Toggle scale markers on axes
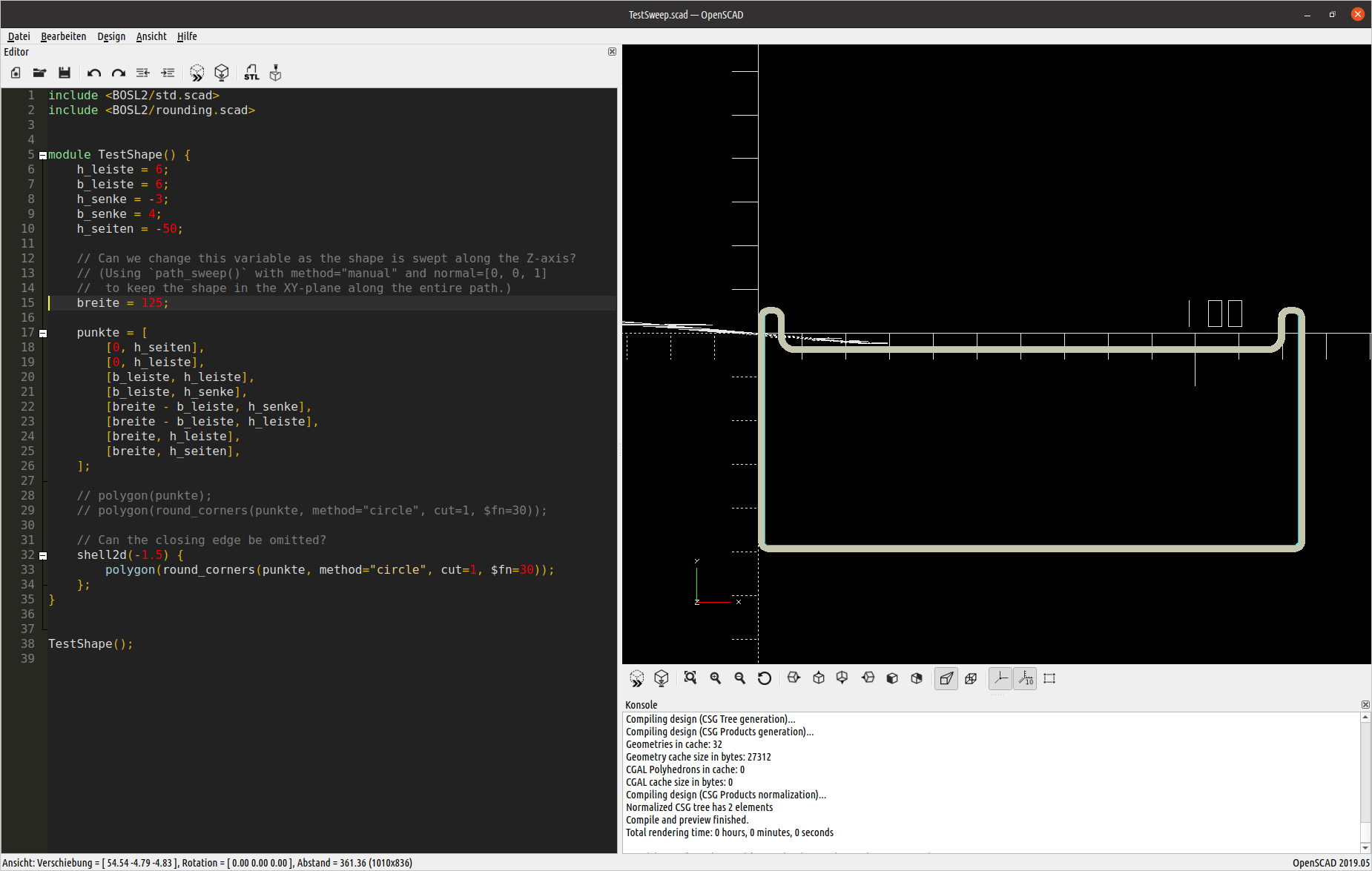Screen dimensions: 1372x871 (x=1026, y=678)
